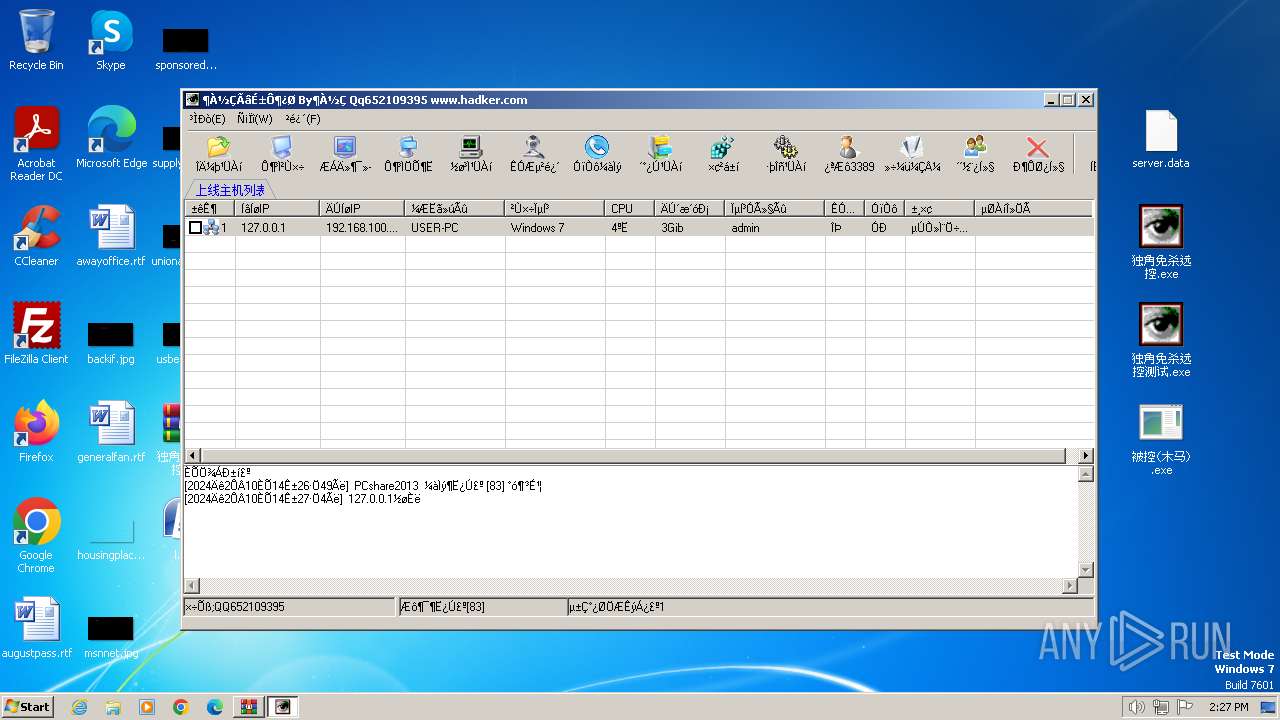The image size is (1280, 720).
Task: Click the log line starting with 127.0.0.1
Action: tap(302, 499)
